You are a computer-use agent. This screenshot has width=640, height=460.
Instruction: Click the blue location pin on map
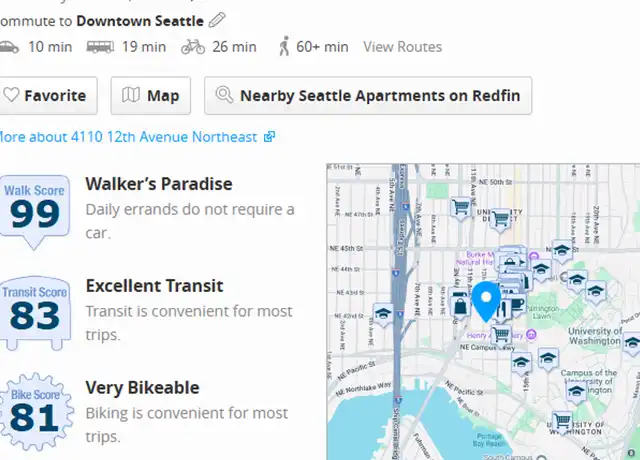(x=486, y=301)
